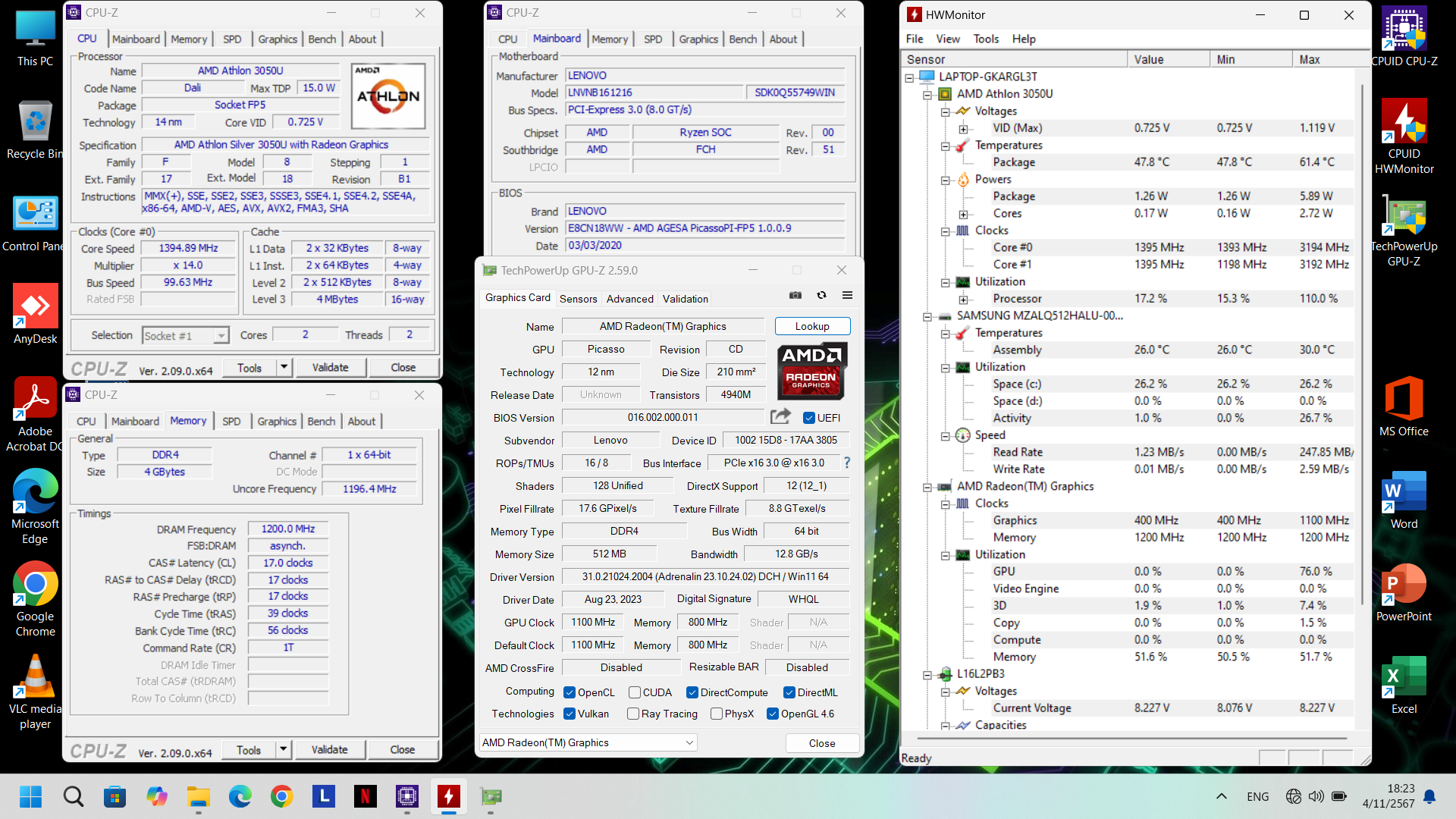Collapse the LAPTOP-GKARGL3T tree node
1456x819 pixels.
[x=909, y=77]
